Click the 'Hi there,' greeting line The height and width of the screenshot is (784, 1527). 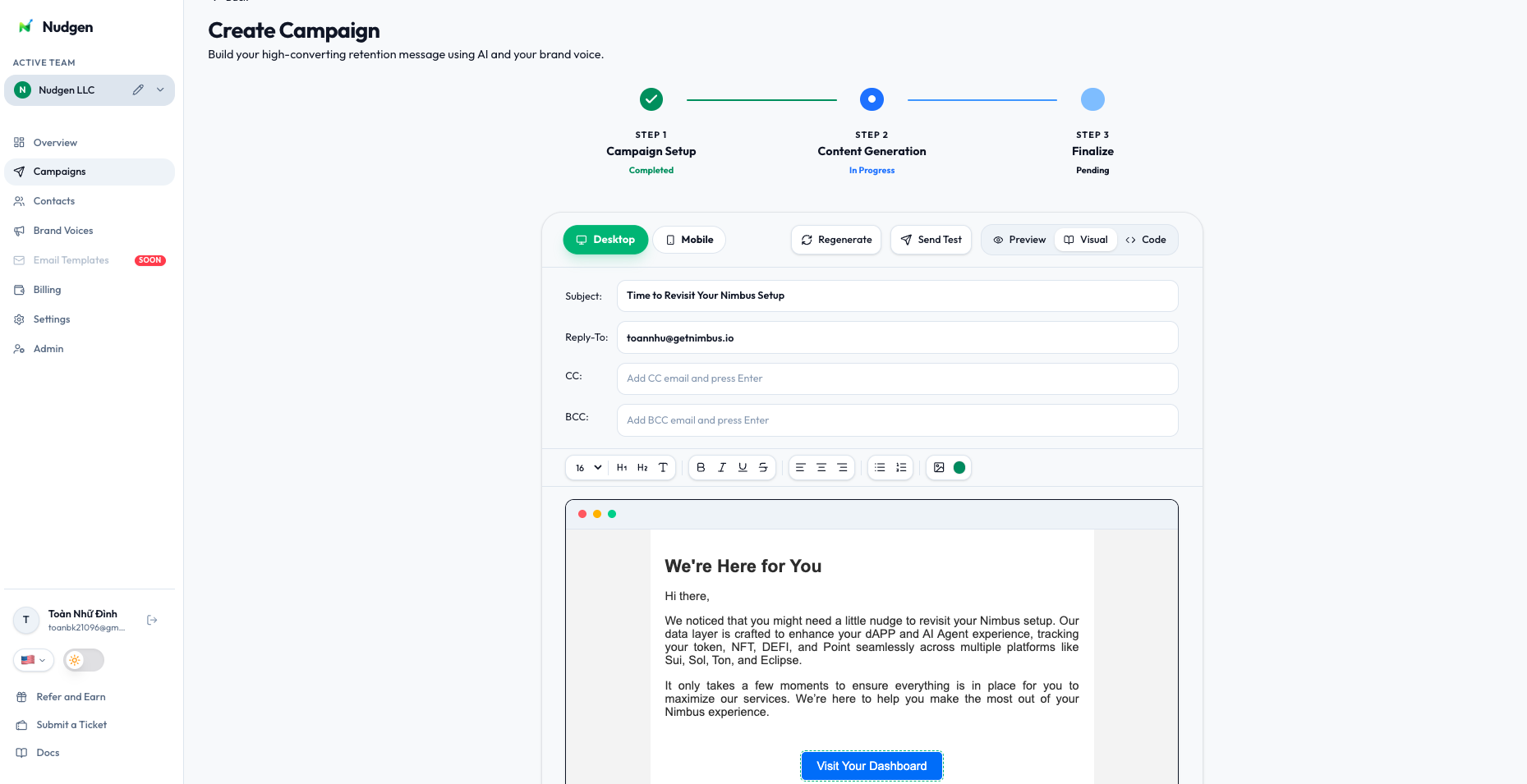[687, 596]
